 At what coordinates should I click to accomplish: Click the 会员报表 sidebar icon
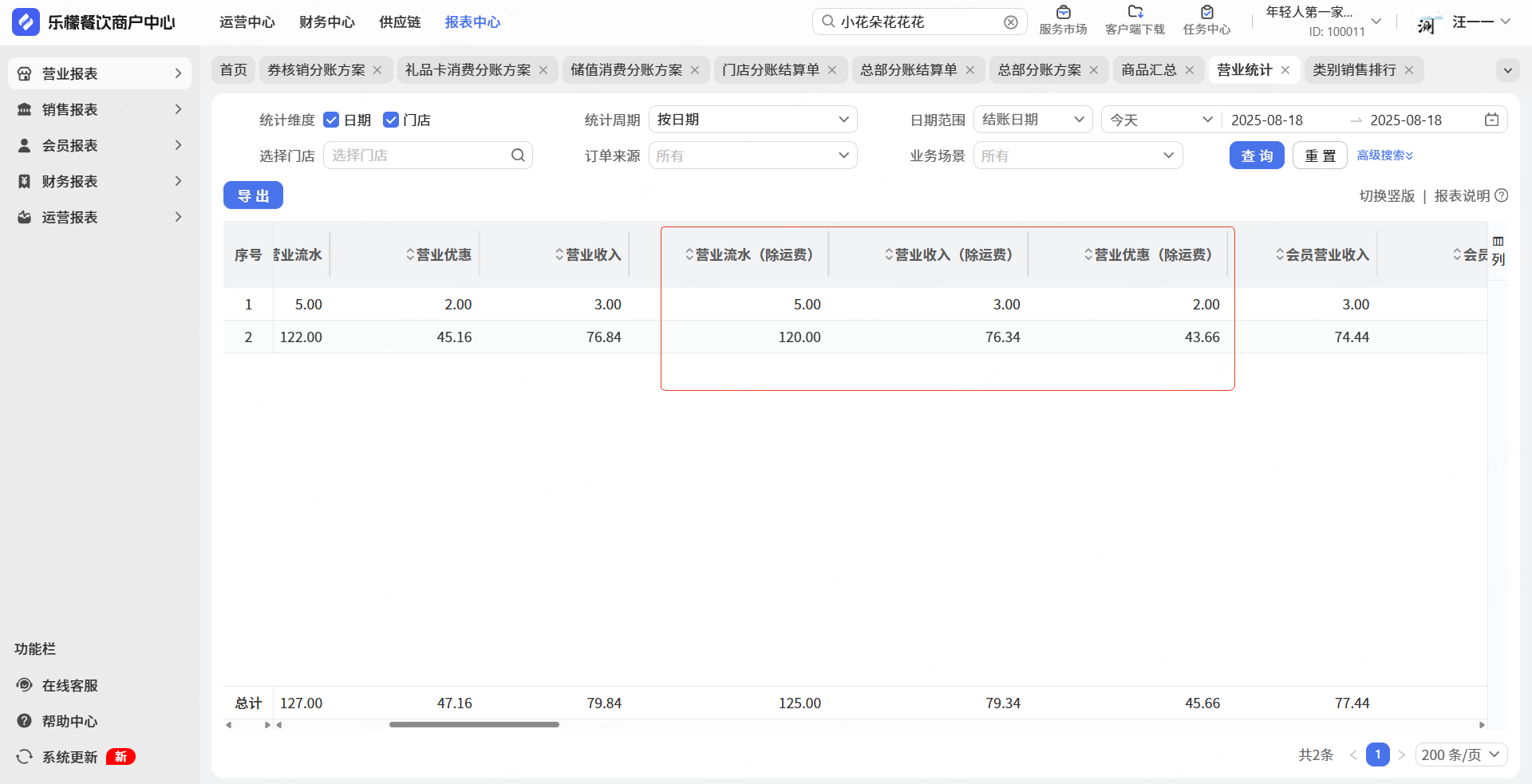(x=25, y=145)
